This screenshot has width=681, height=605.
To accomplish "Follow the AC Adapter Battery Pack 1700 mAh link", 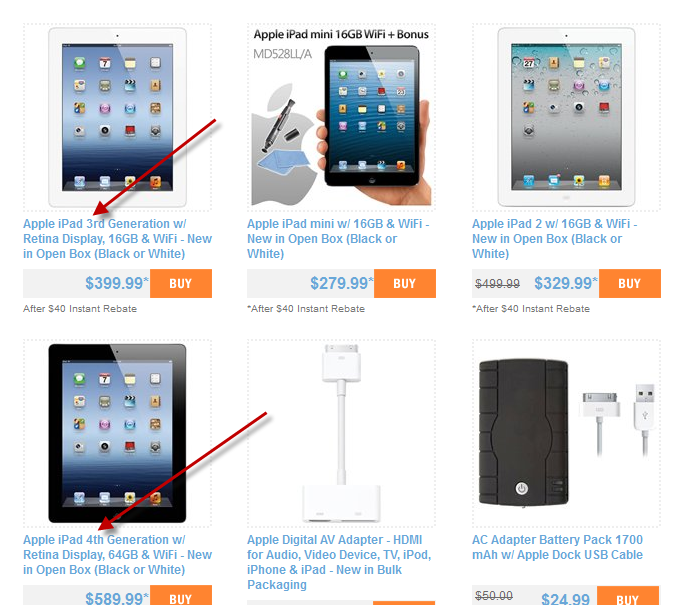I will pos(557,547).
